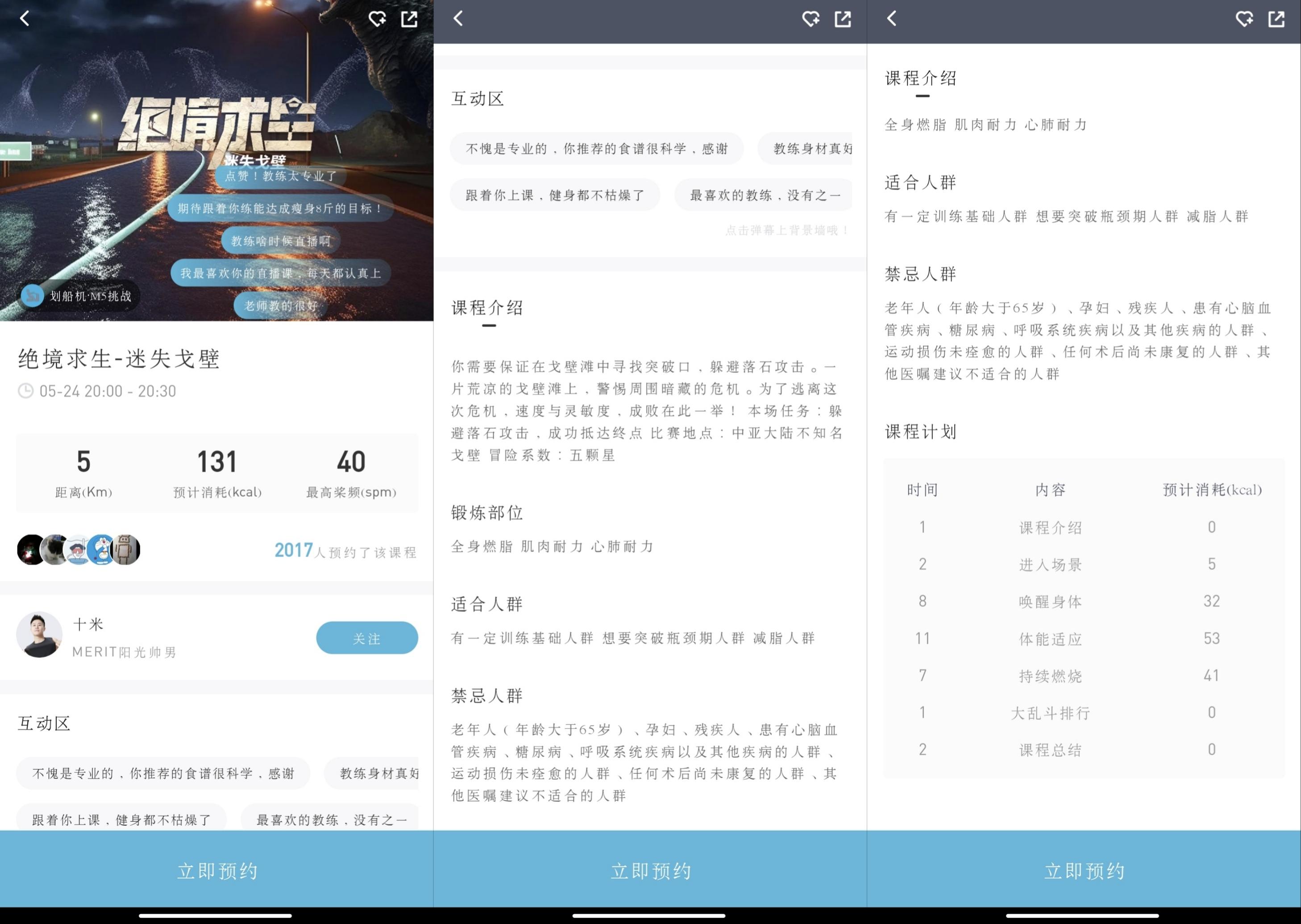
Task: Tap 立即预约 to book the course
Action: pyautogui.click(x=217, y=870)
